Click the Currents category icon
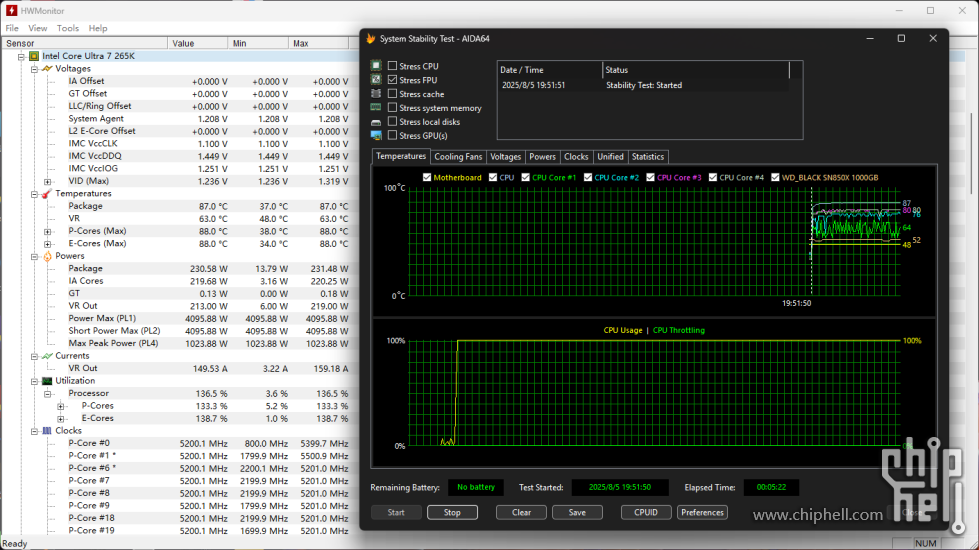 coord(47,356)
